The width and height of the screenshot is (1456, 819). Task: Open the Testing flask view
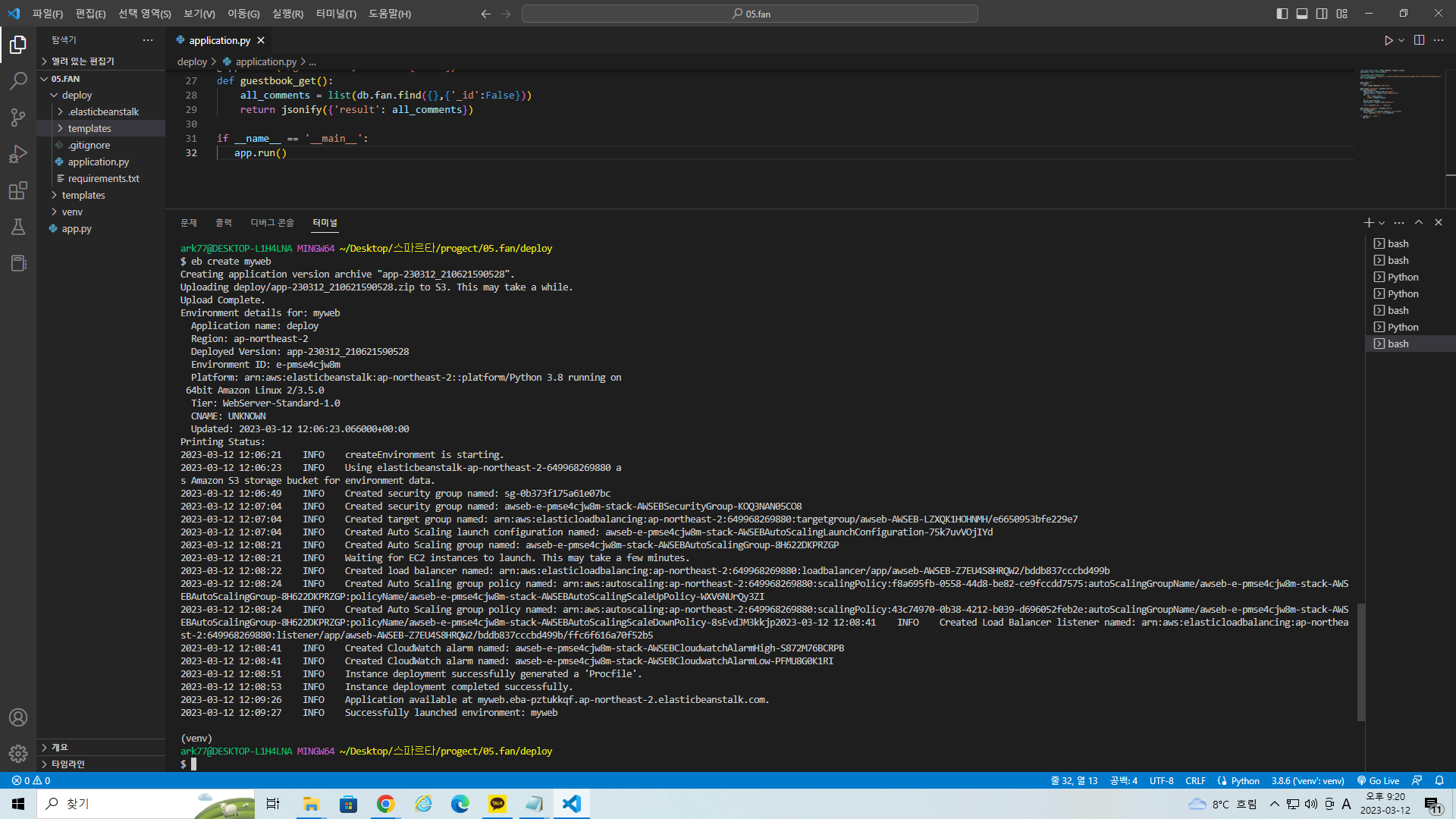pyautogui.click(x=18, y=227)
